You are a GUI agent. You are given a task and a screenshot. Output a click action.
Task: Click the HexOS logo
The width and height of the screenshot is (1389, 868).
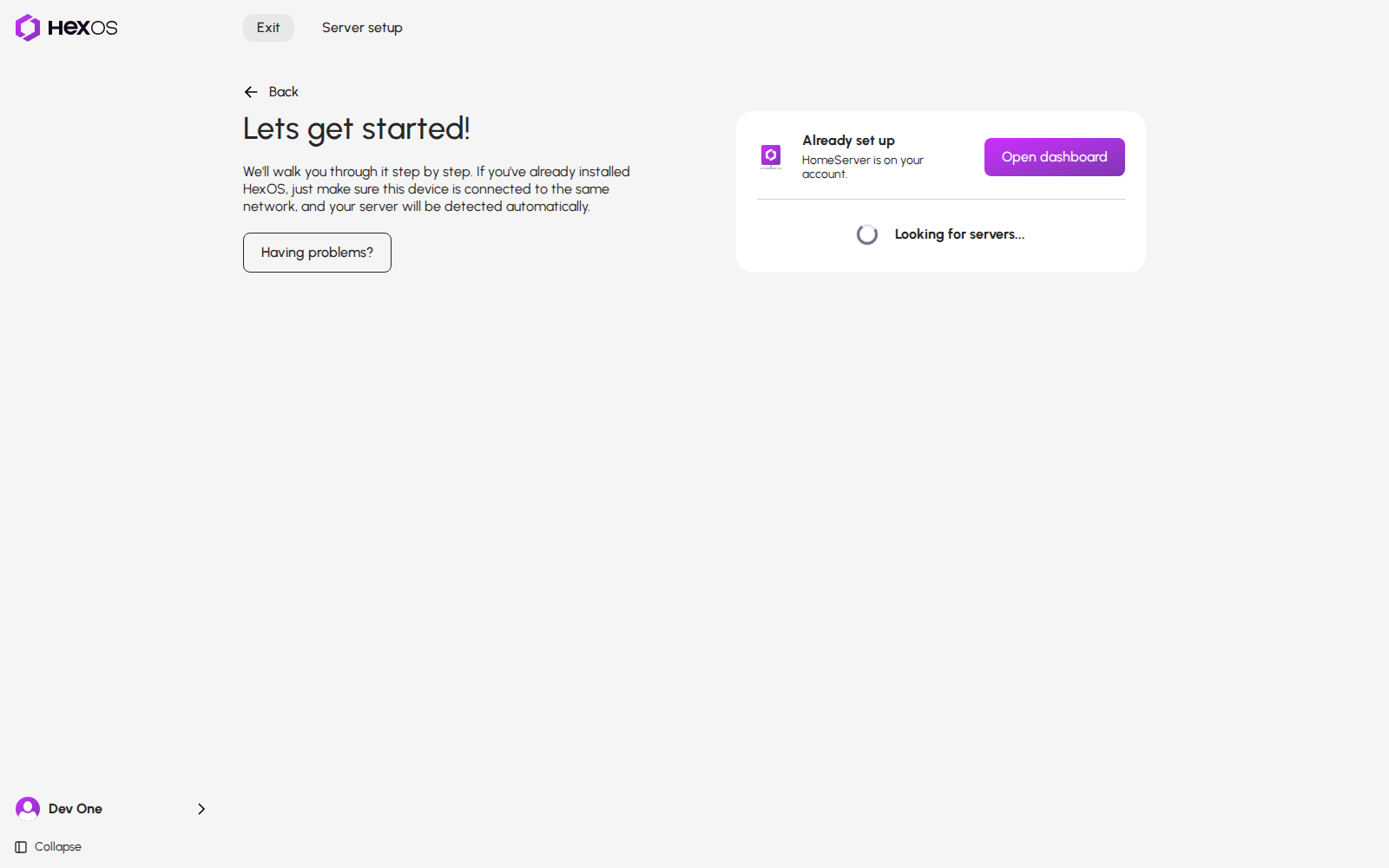pos(66,28)
